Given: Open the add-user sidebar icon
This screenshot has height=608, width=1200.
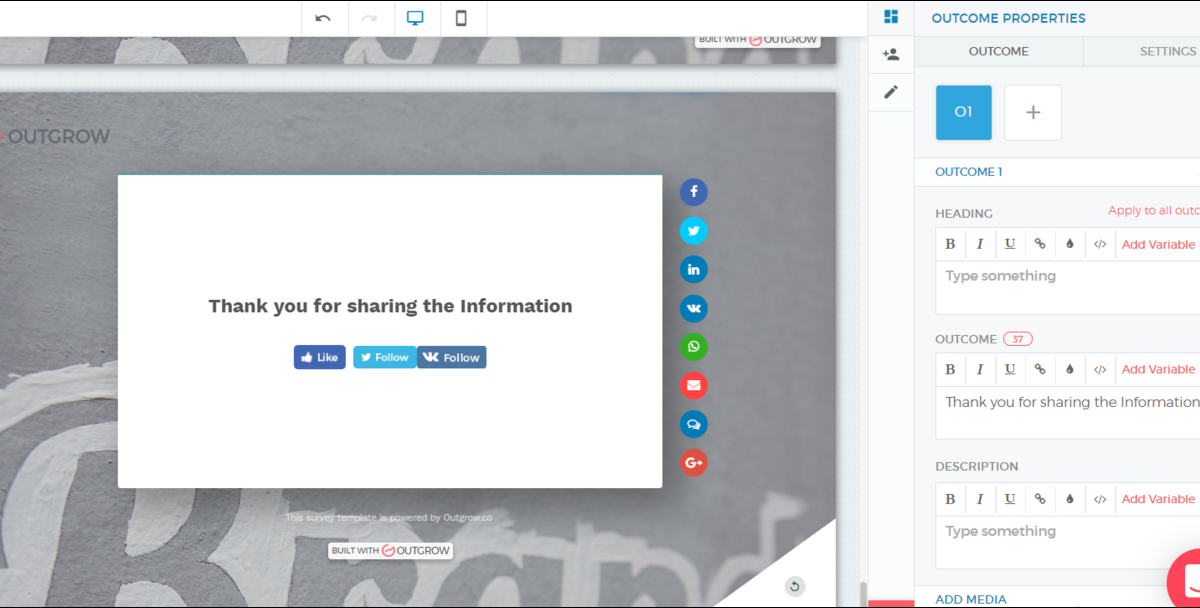Looking at the screenshot, I should (x=891, y=55).
